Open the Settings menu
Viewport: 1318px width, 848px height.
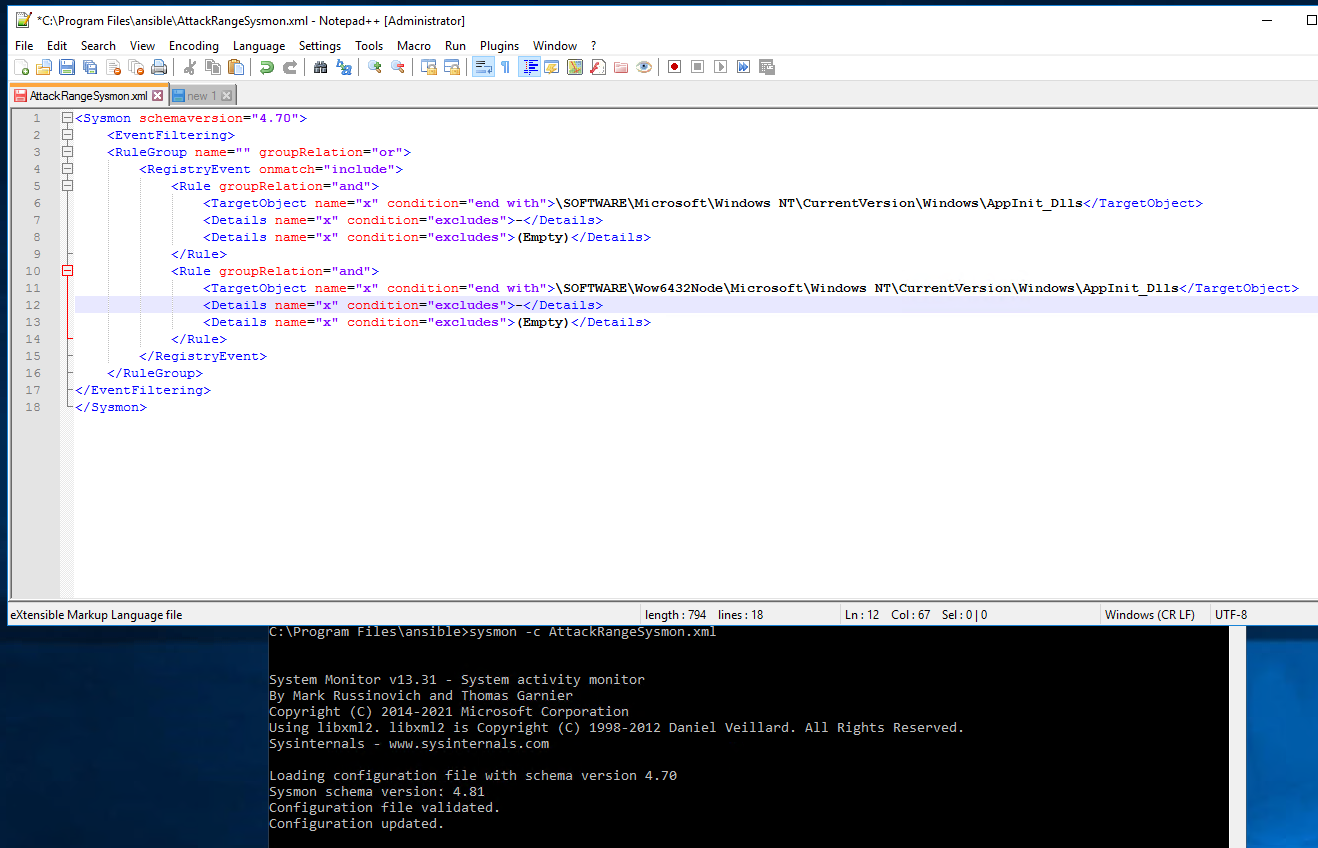click(x=320, y=46)
